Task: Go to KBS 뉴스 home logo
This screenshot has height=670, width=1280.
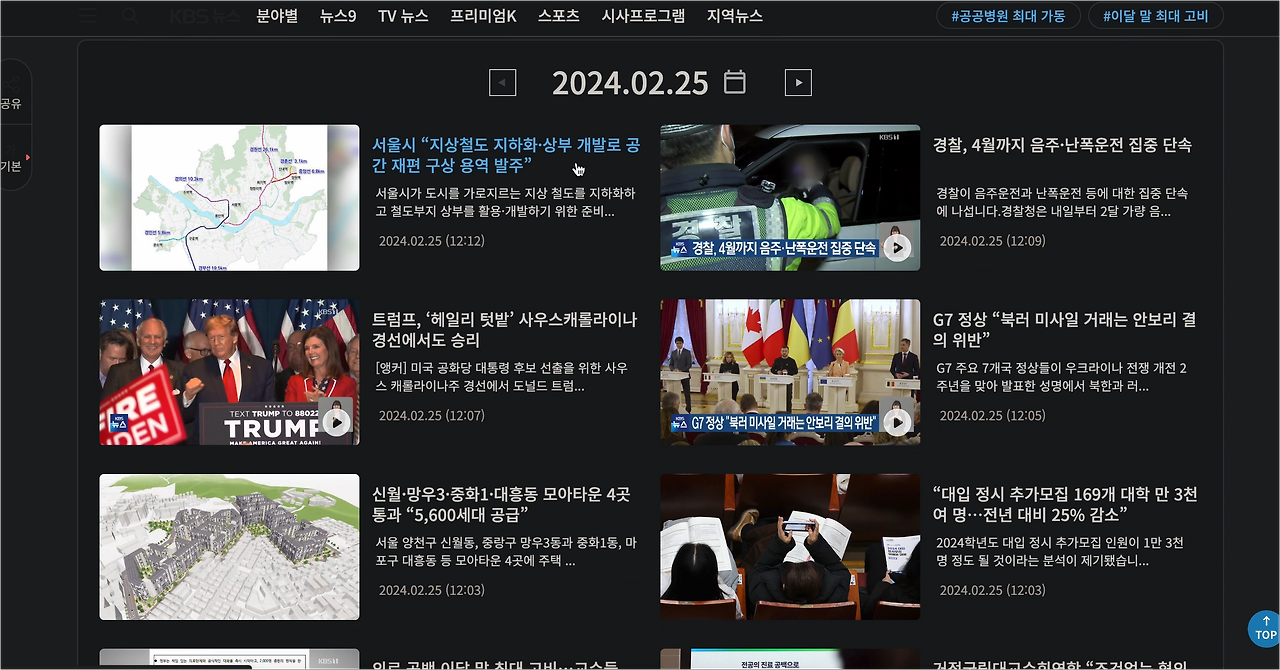Action: tap(204, 16)
